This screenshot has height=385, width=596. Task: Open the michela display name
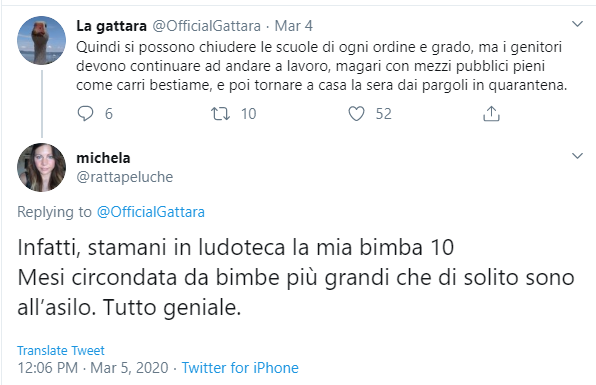pos(103,158)
